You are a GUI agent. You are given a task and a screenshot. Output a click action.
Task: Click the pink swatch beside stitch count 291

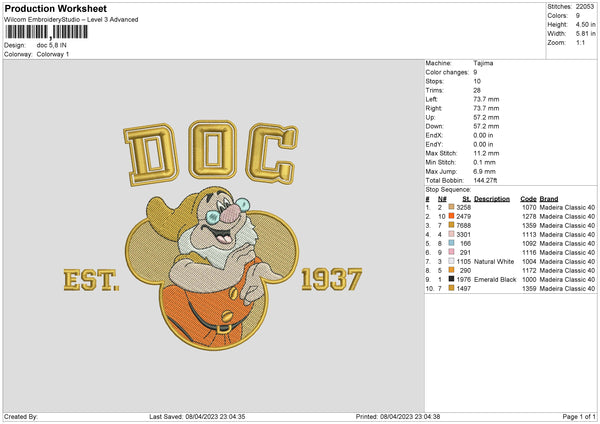click(451, 252)
